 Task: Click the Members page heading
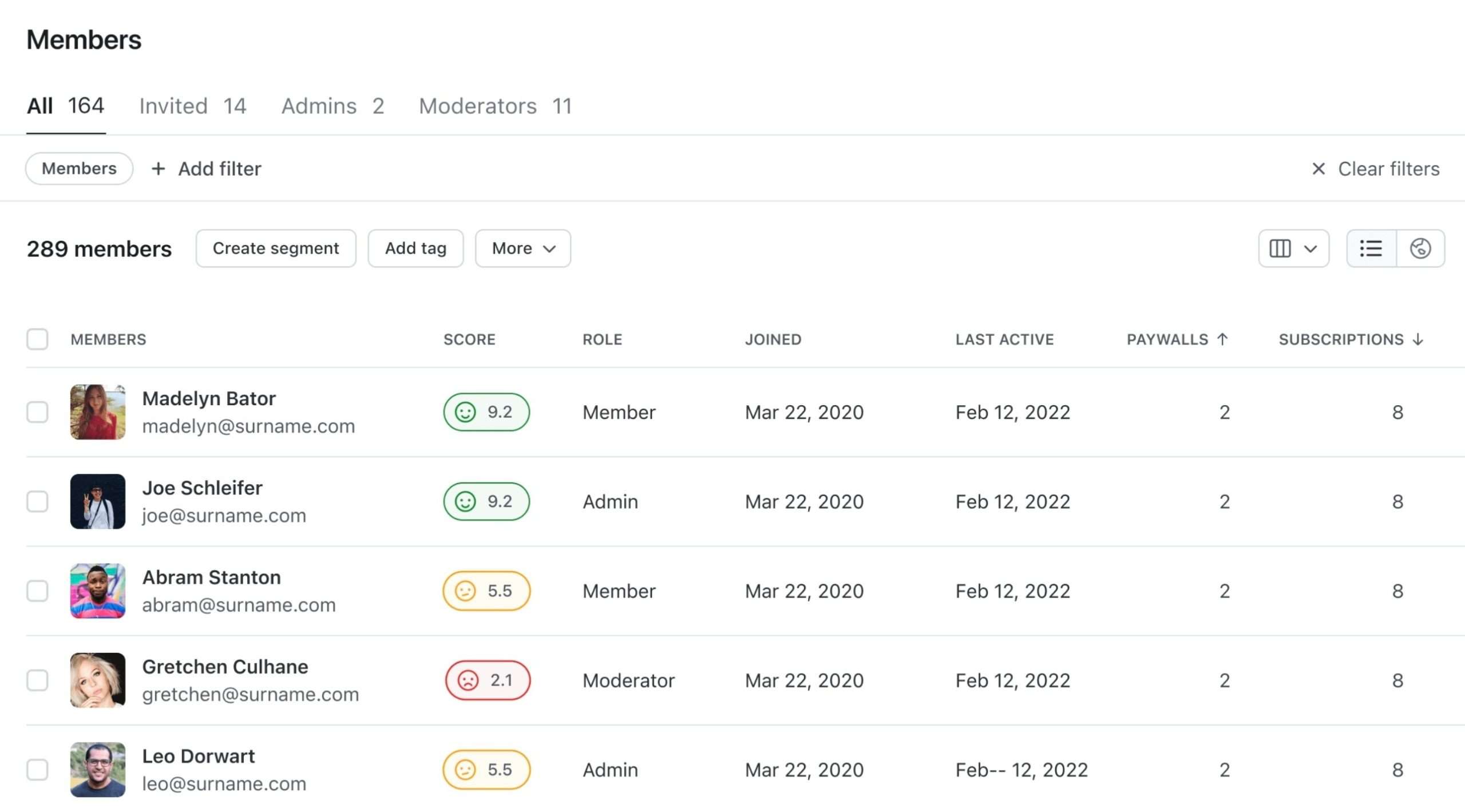[x=84, y=39]
